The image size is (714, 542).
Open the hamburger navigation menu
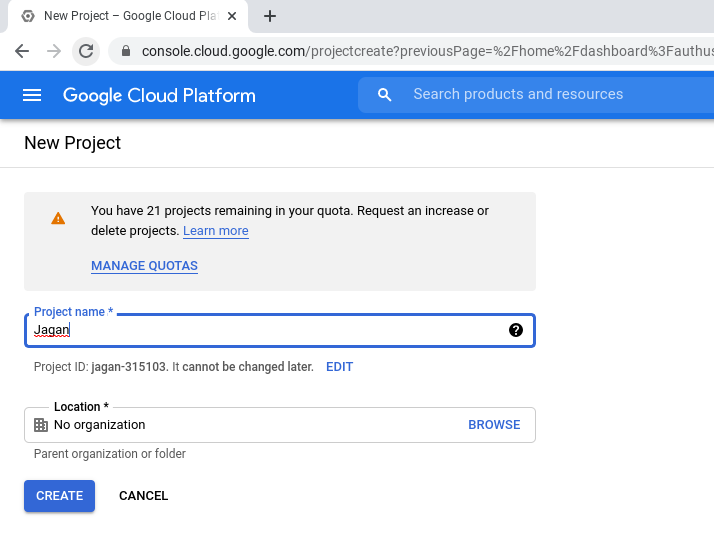point(32,95)
